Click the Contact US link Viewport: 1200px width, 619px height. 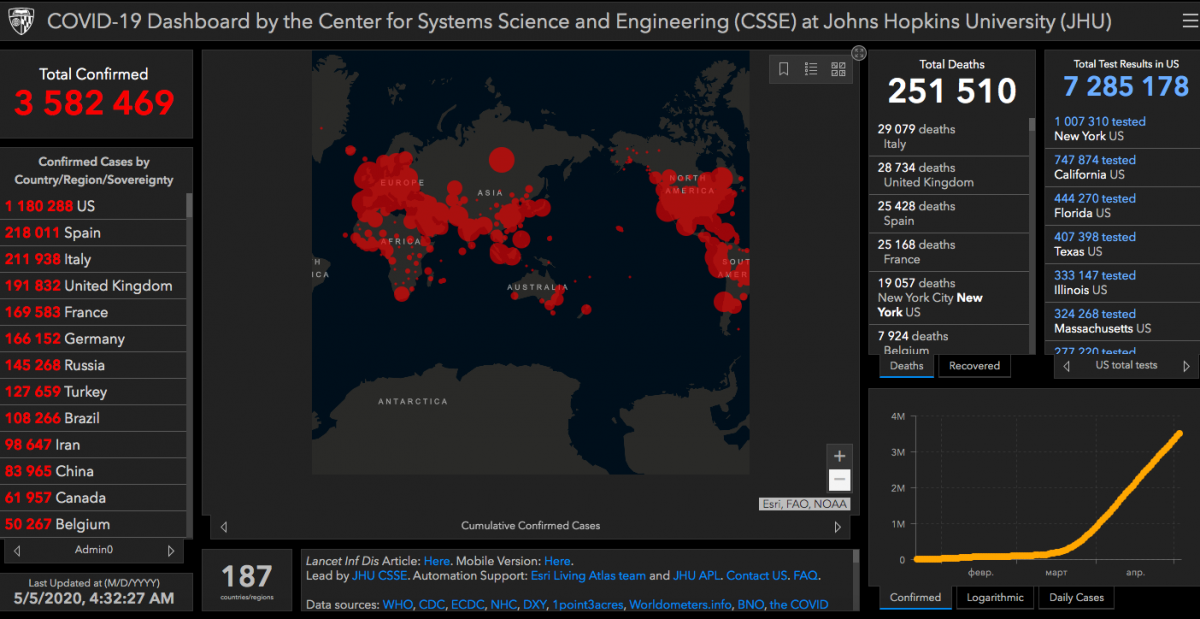click(x=756, y=576)
